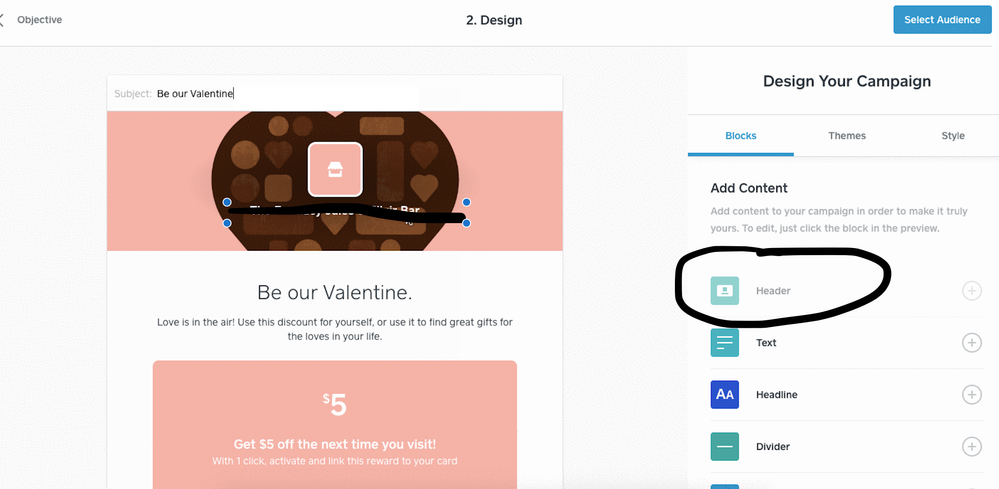Select the 'Get $5 off' coupon text
Viewport: 999px width, 489px height.
335,444
